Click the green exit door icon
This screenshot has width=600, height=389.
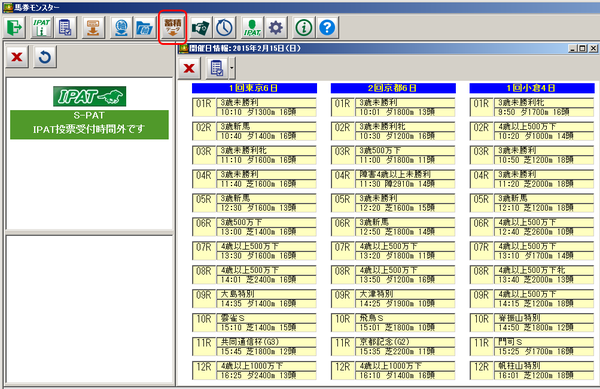(x=15, y=28)
